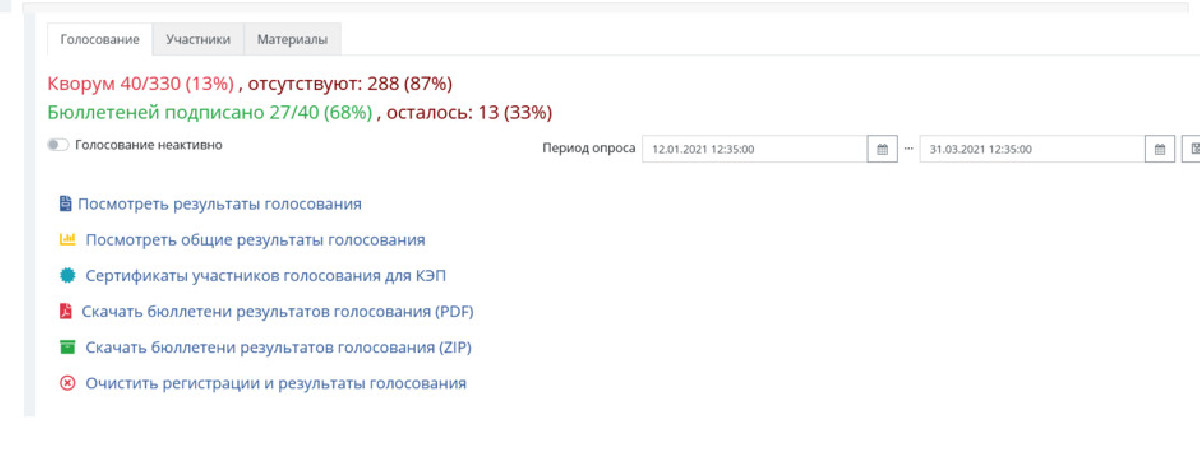
Task: Open calendar picker for start date 12.01.2021
Action: [x=882, y=149]
